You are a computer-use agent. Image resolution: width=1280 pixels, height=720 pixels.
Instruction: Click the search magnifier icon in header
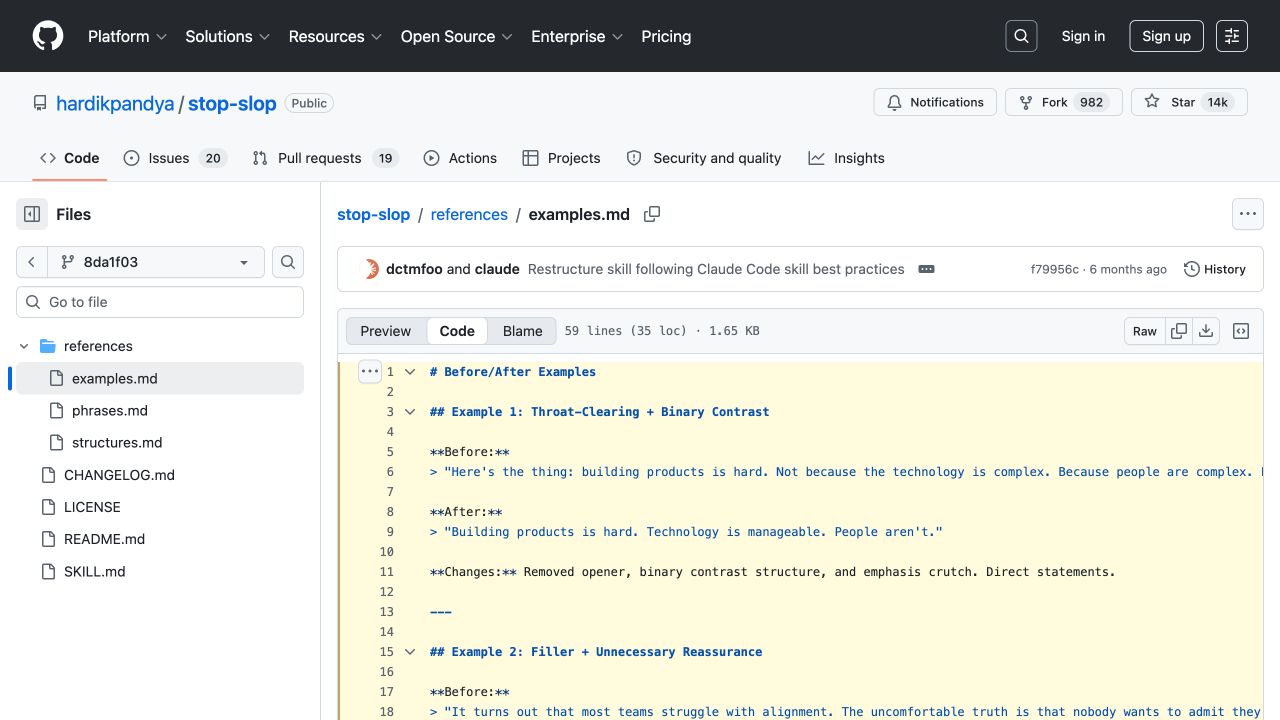click(x=1021, y=36)
